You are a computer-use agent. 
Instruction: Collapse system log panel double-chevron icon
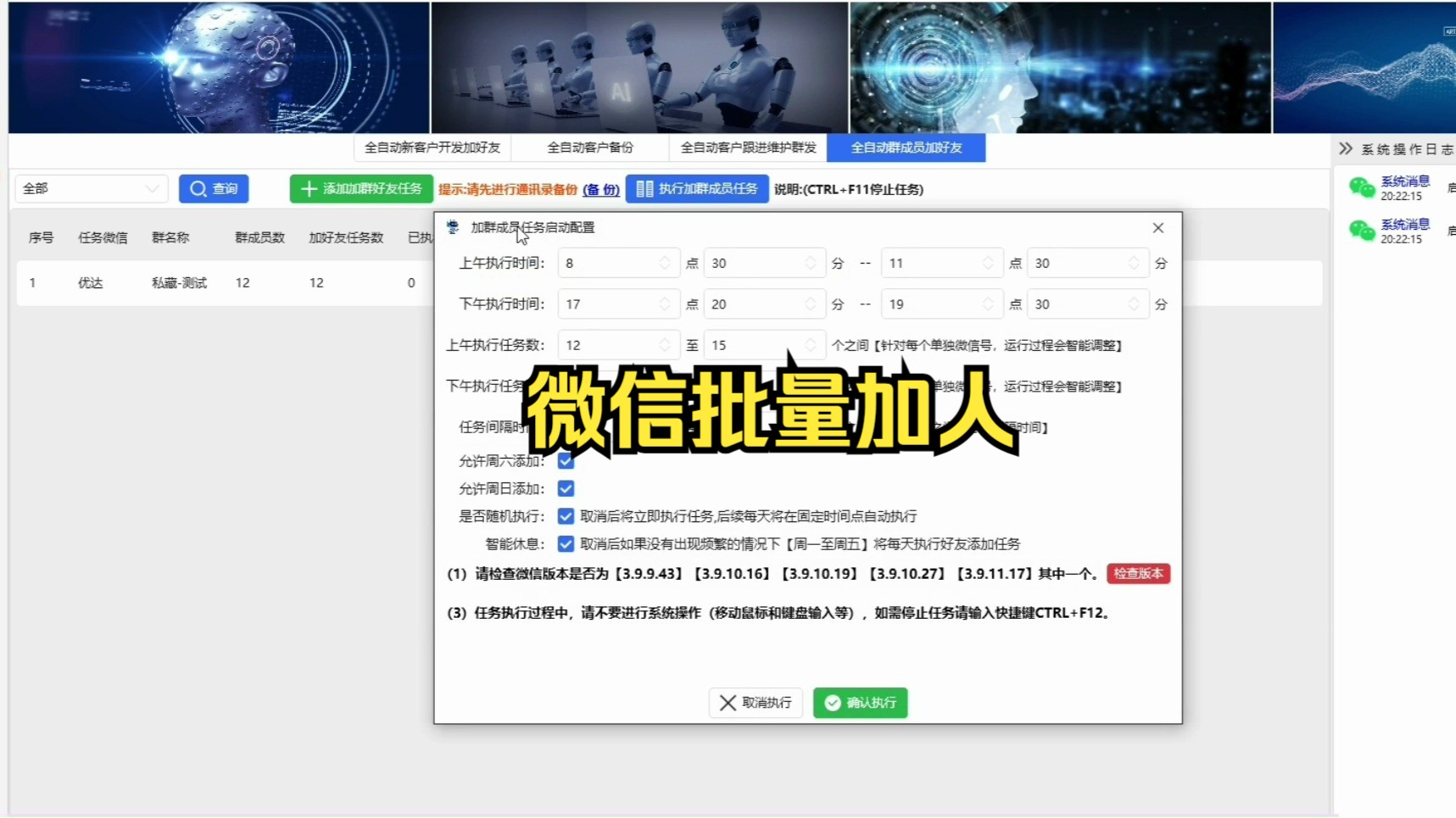[x=1345, y=148]
